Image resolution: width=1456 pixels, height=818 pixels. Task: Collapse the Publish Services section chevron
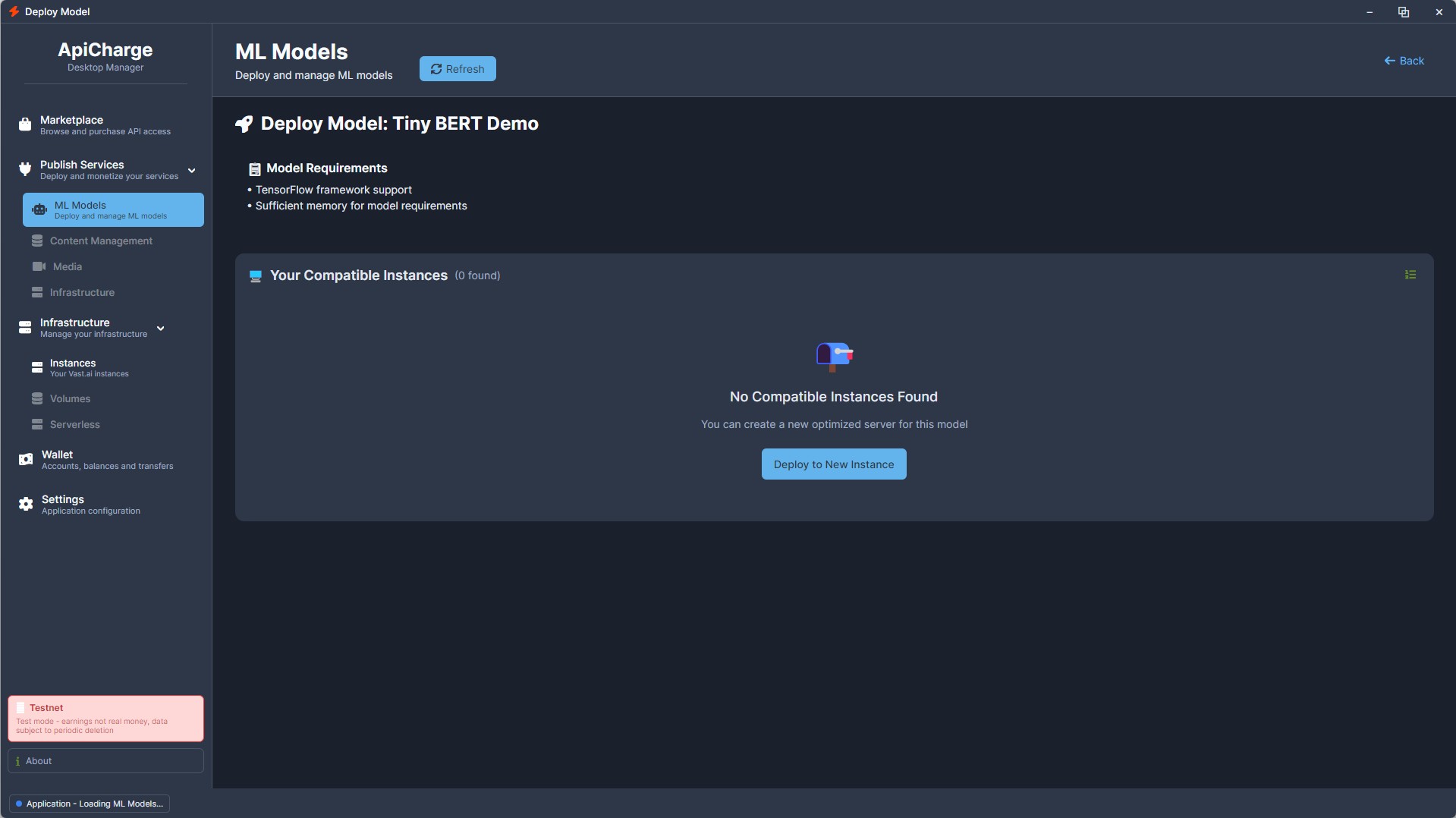(192, 171)
